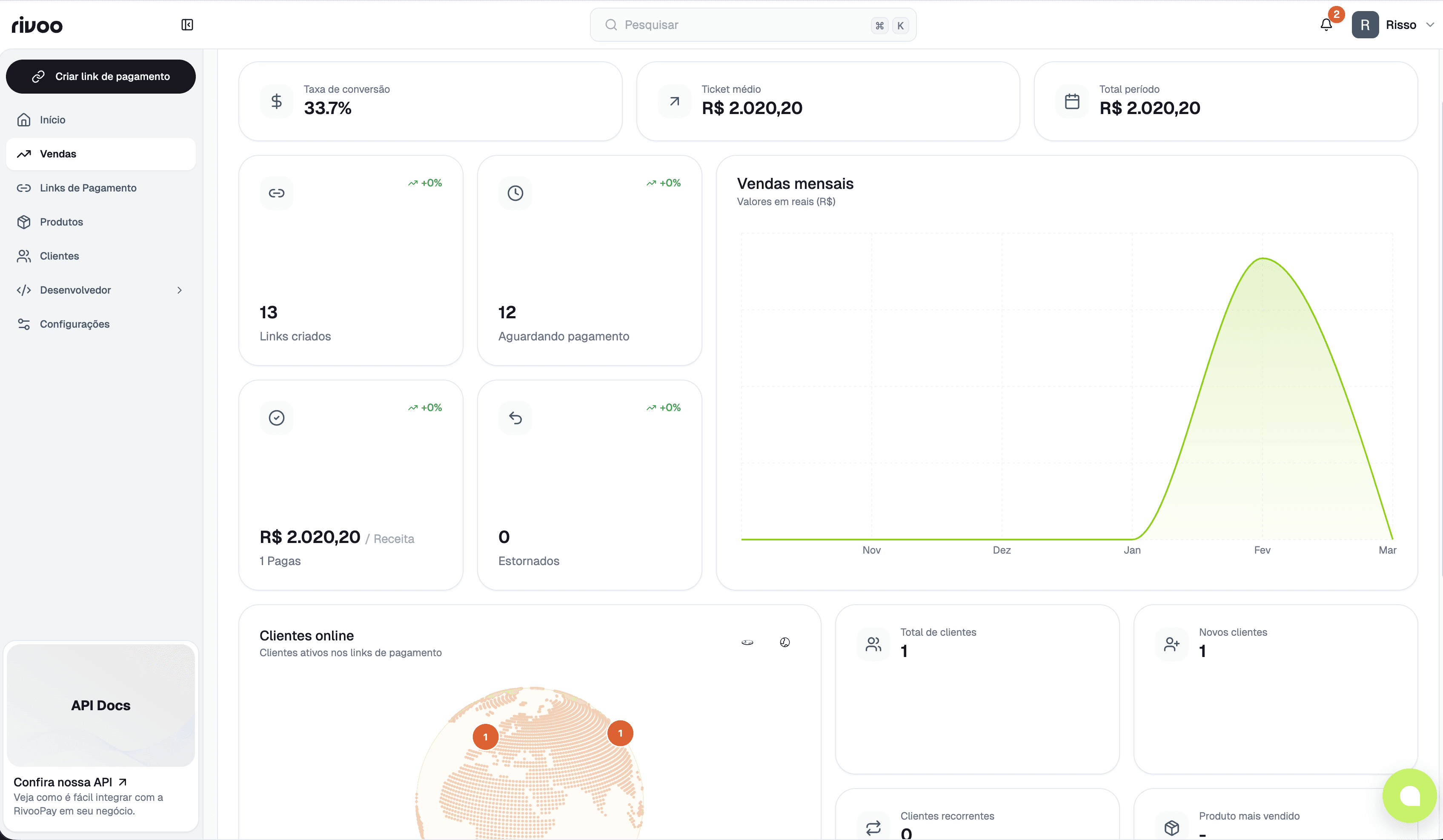Expand the Desenvolvedor submenu
The width and height of the screenshot is (1443, 840).
coord(179,290)
